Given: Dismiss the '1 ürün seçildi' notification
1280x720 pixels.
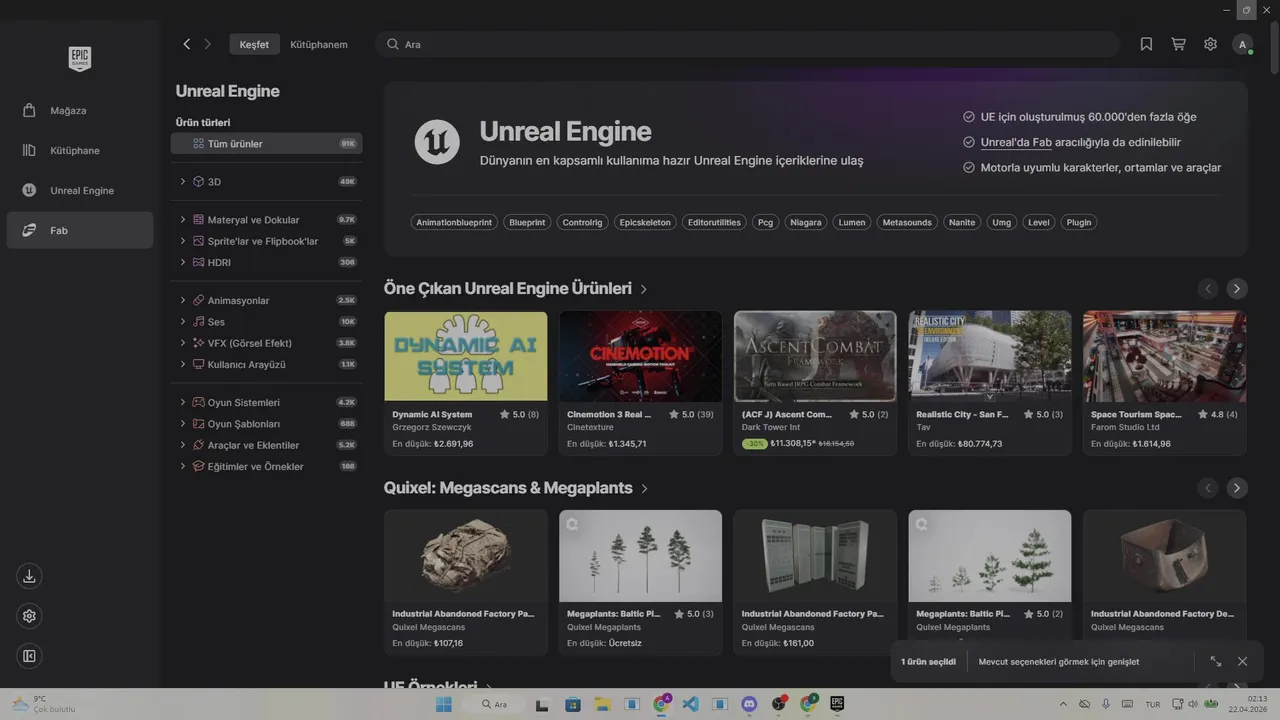Looking at the screenshot, I should (1242, 661).
